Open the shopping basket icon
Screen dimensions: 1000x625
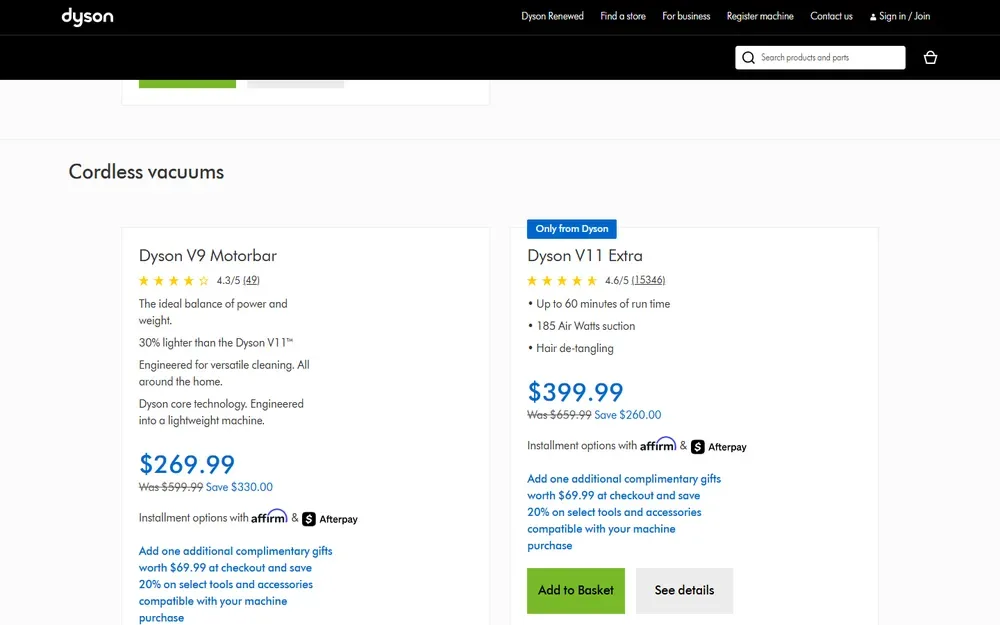(x=930, y=57)
